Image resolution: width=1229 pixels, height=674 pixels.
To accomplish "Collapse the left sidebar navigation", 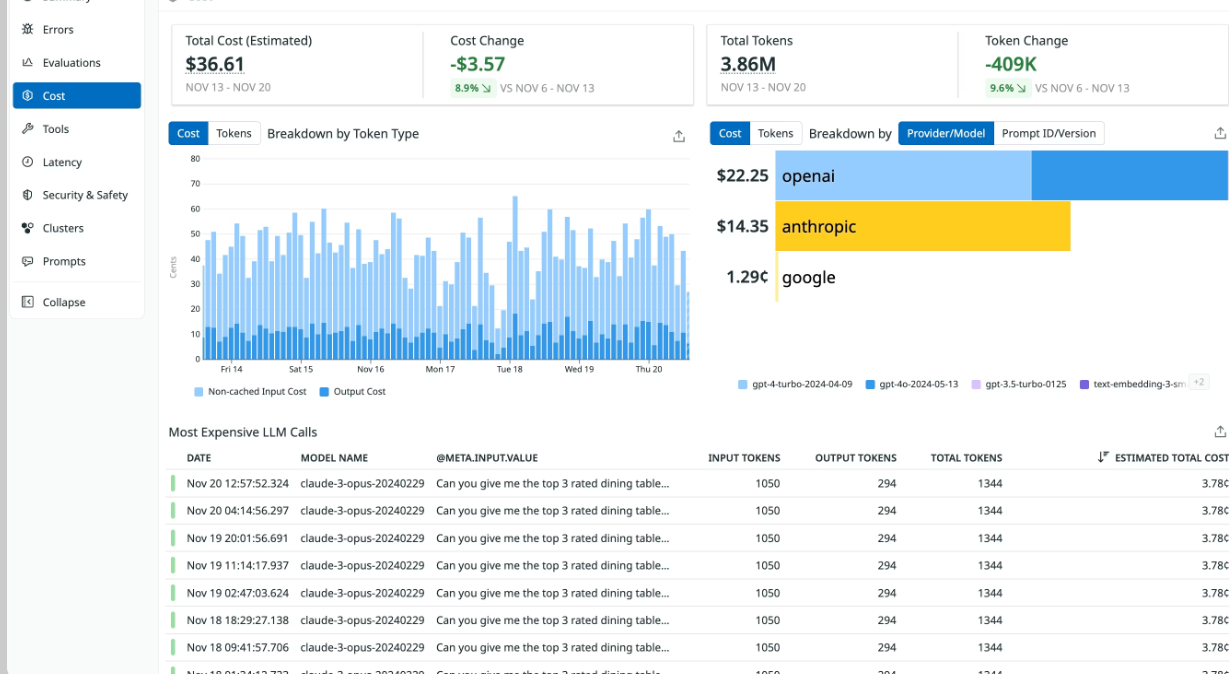I will click(x=63, y=302).
